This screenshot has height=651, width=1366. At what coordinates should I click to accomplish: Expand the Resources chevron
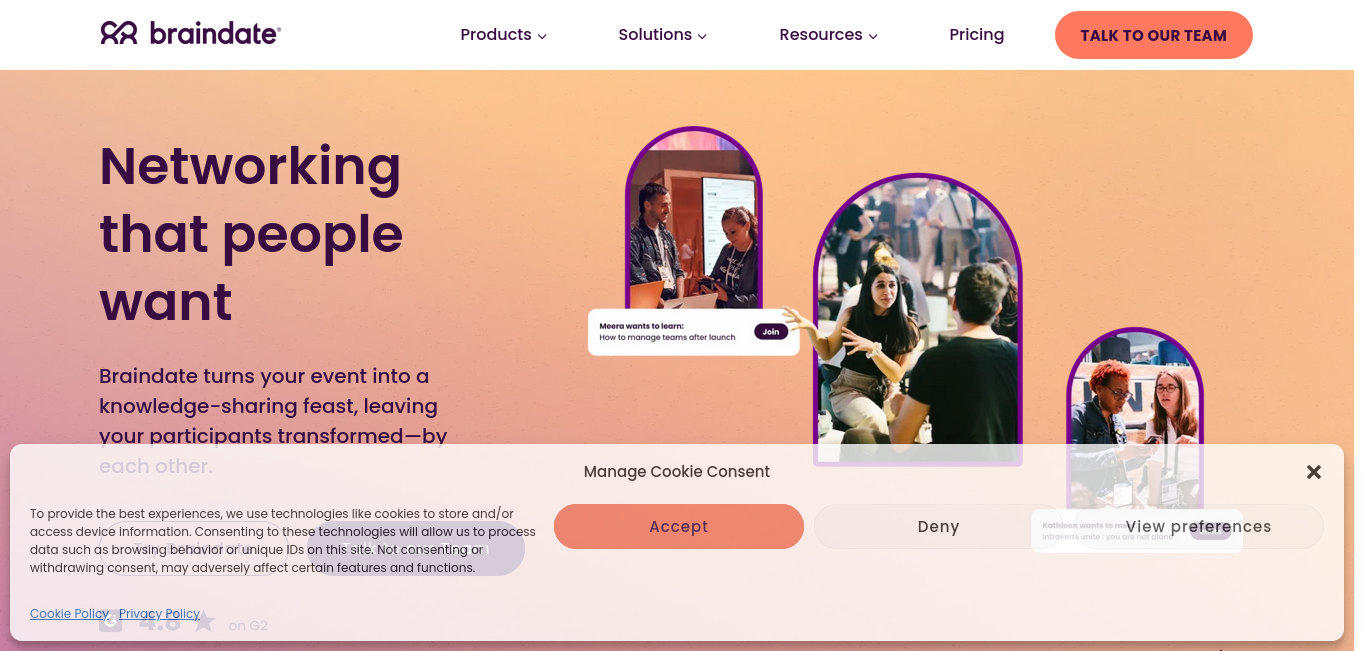coord(873,36)
